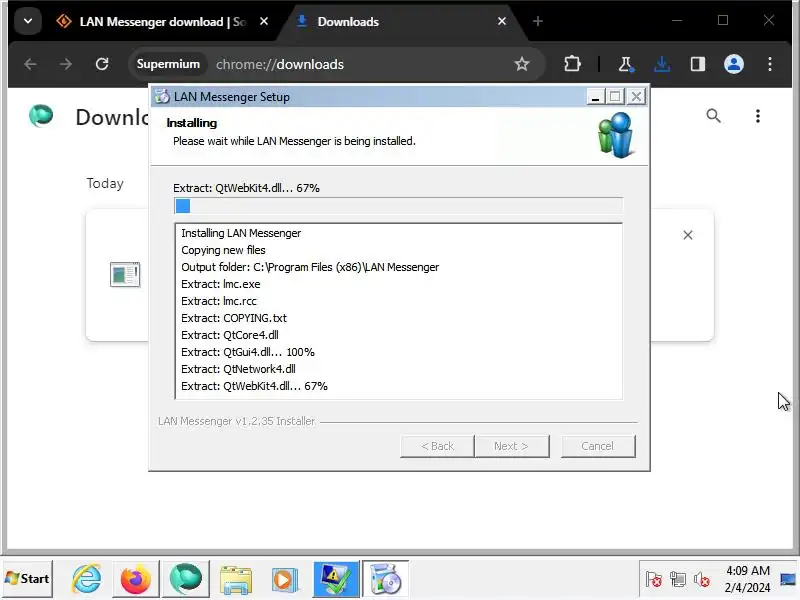The image size is (800, 600).
Task: Toggle the browser side panel
Action: (697, 64)
